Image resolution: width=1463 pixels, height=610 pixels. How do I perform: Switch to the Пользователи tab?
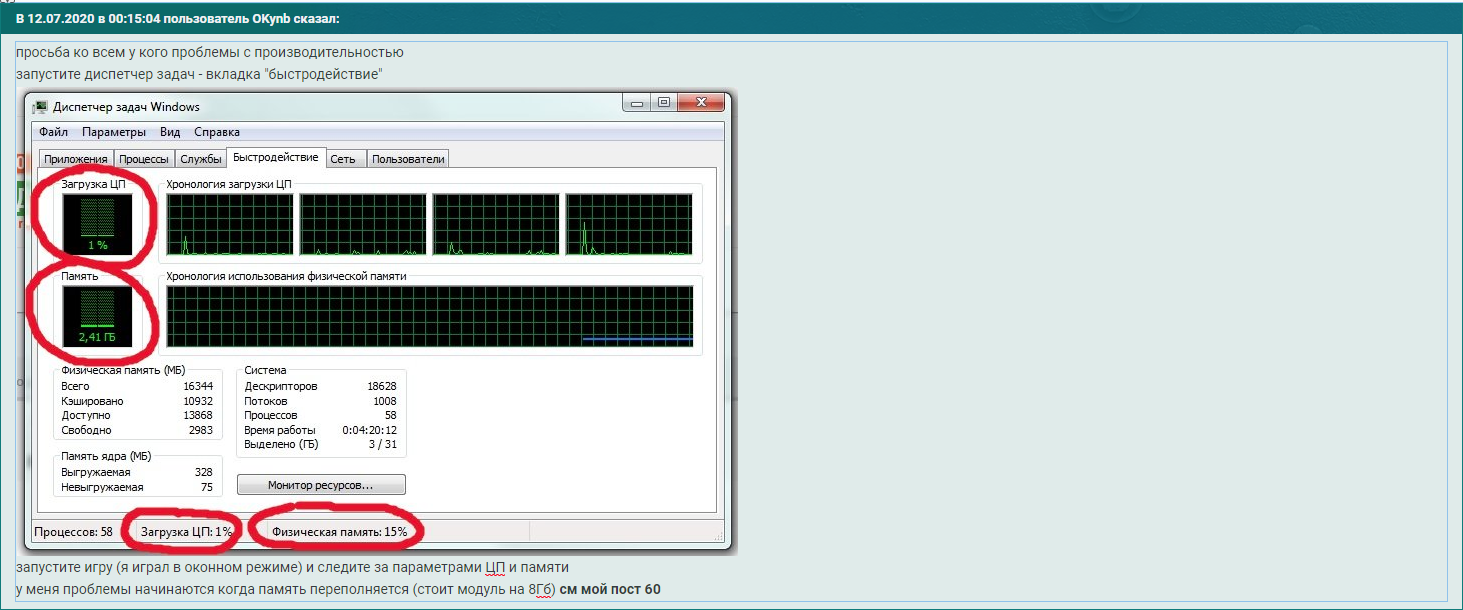(x=408, y=159)
